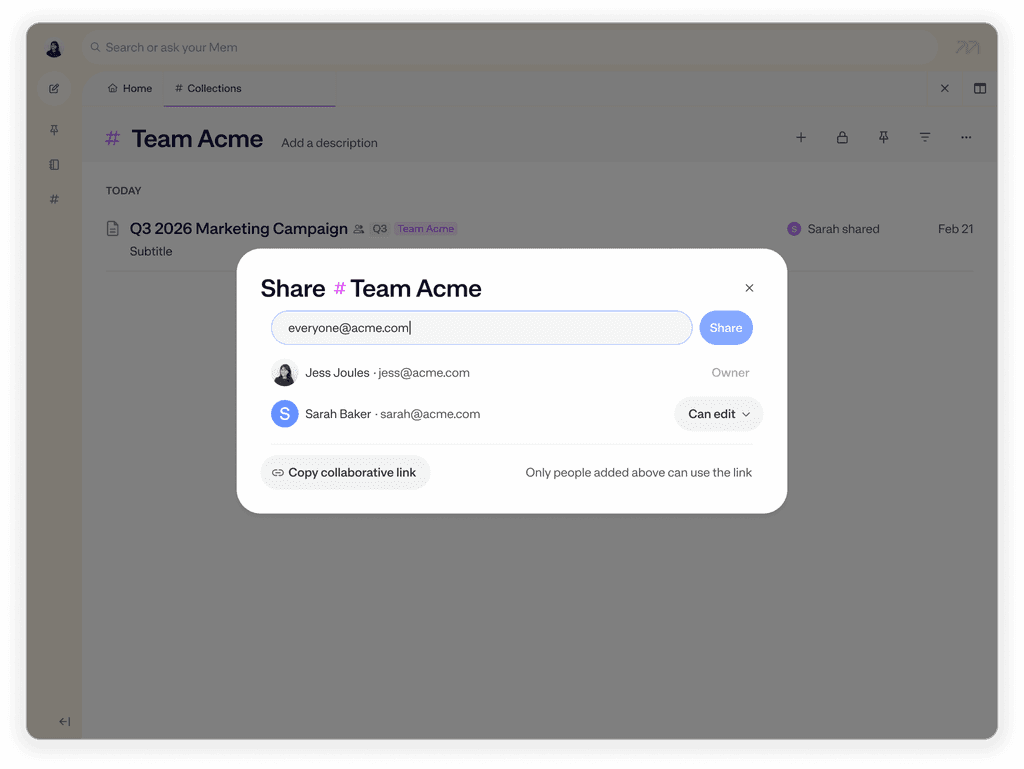
Task: Click the shared people icon on the note row
Action: 359,229
